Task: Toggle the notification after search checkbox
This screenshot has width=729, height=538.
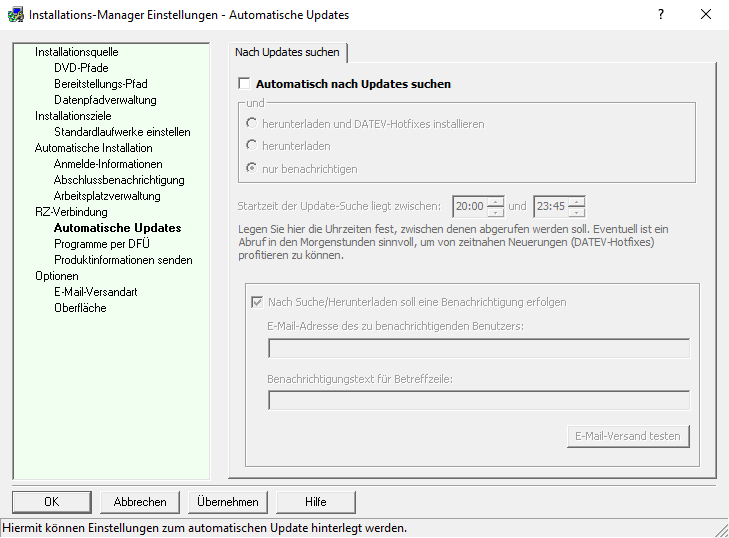Action: coord(257,302)
